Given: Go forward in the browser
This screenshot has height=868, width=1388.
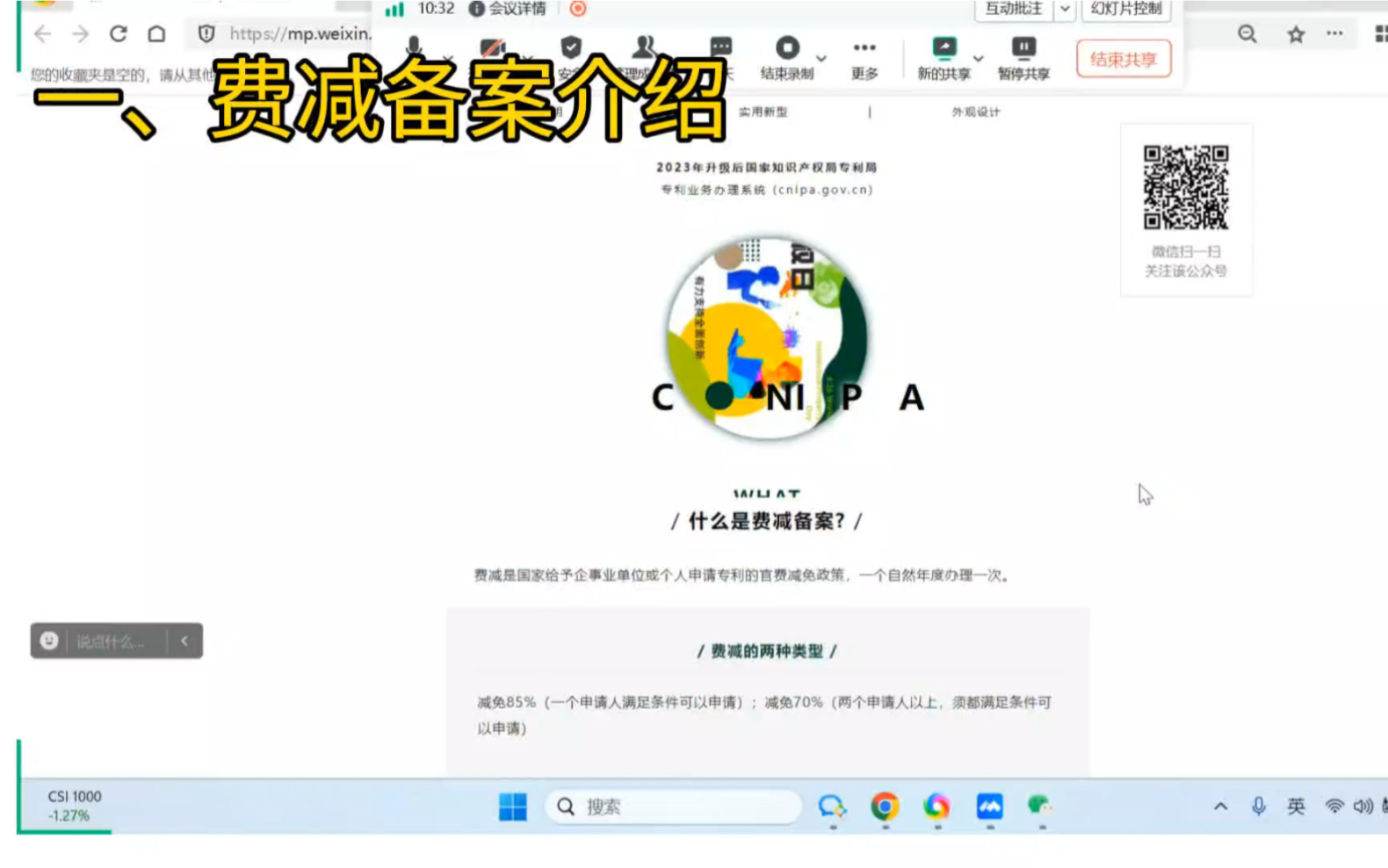Looking at the screenshot, I should tap(81, 34).
